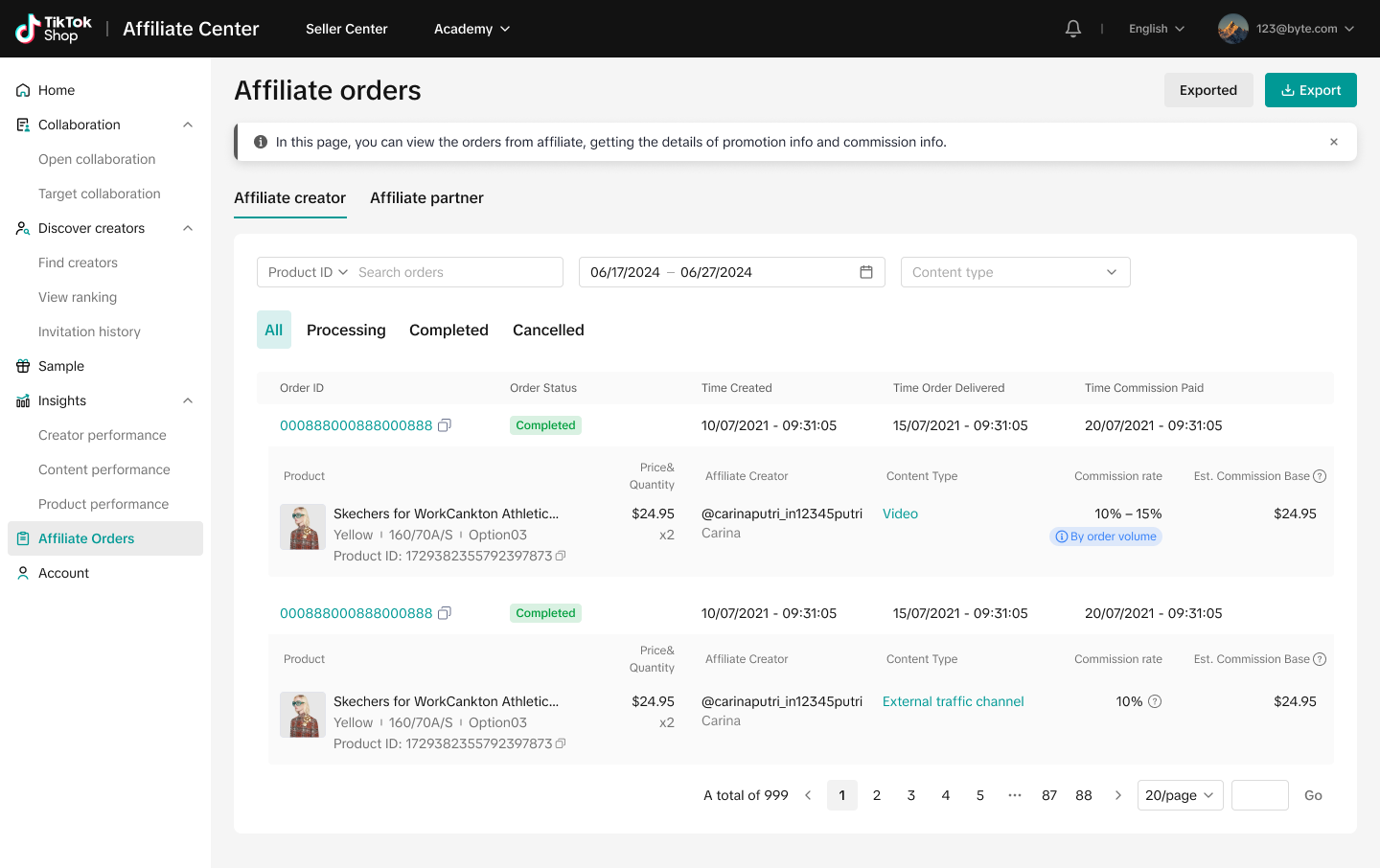Open the English language dropdown
Image resolution: width=1380 pixels, height=868 pixels.
[x=1157, y=29]
